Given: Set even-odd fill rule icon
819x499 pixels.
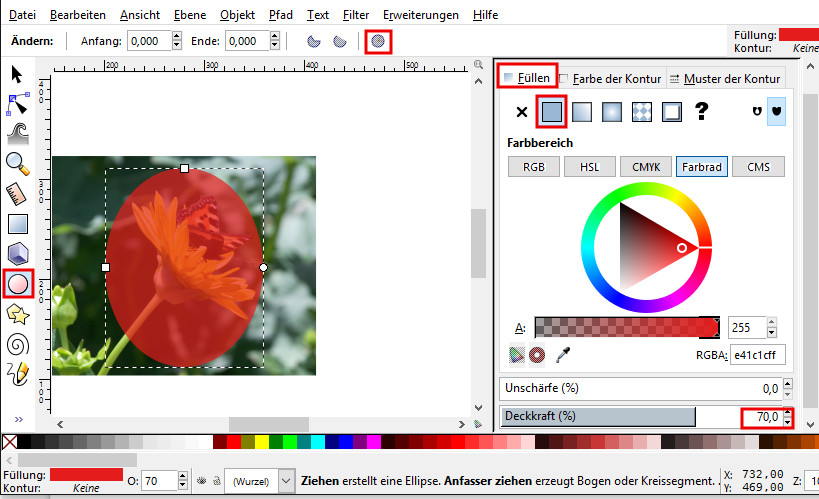Looking at the screenshot, I should (x=757, y=111).
